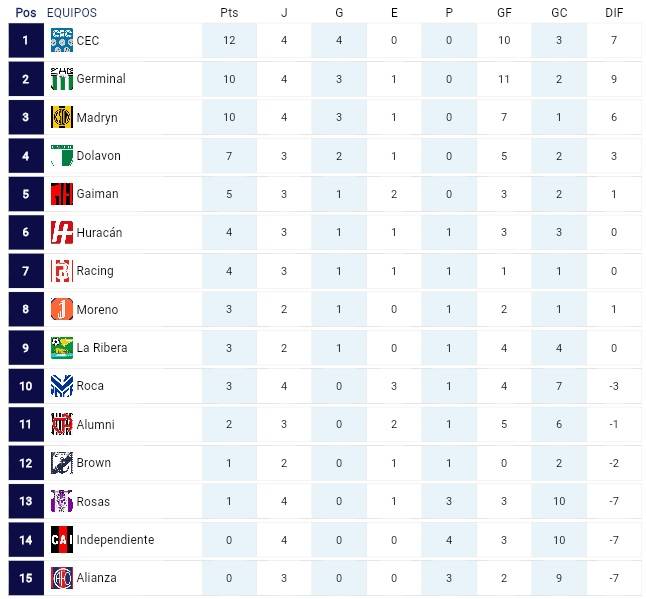646x599 pixels.
Task: Click the Alianza circular crest
Action: pos(62,578)
